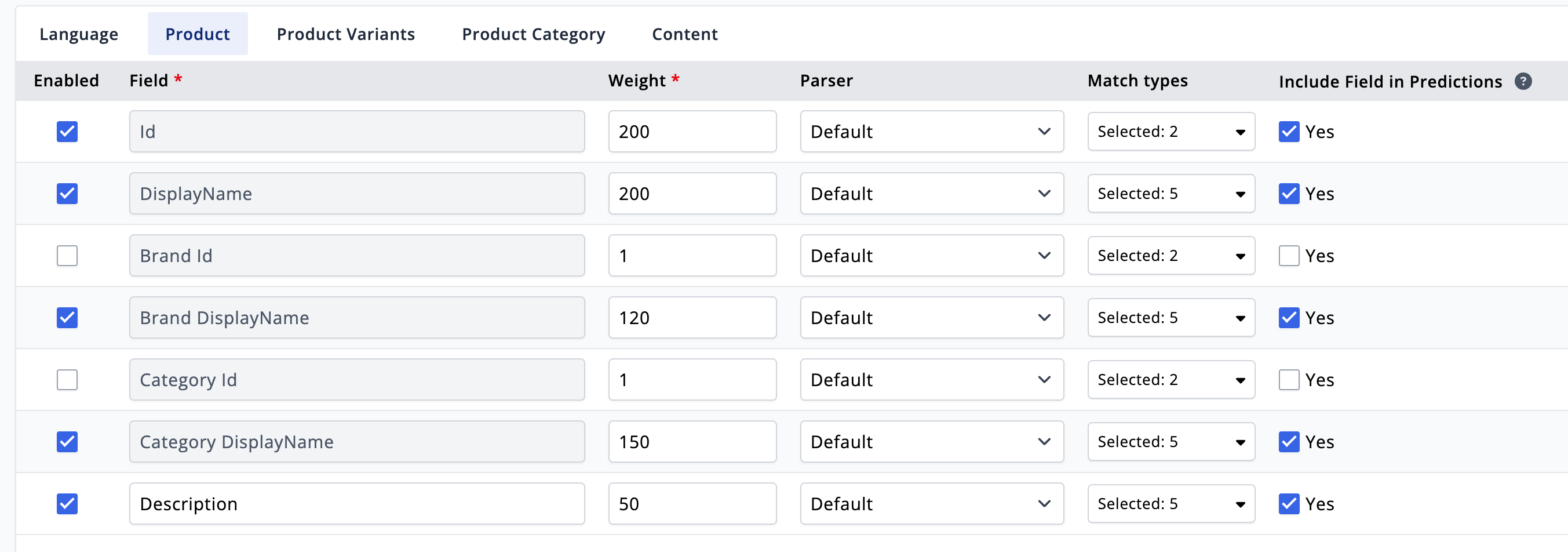This screenshot has height=552, width=1568.
Task: Disable the Description field Enabled checkbox
Action: pyautogui.click(x=67, y=504)
